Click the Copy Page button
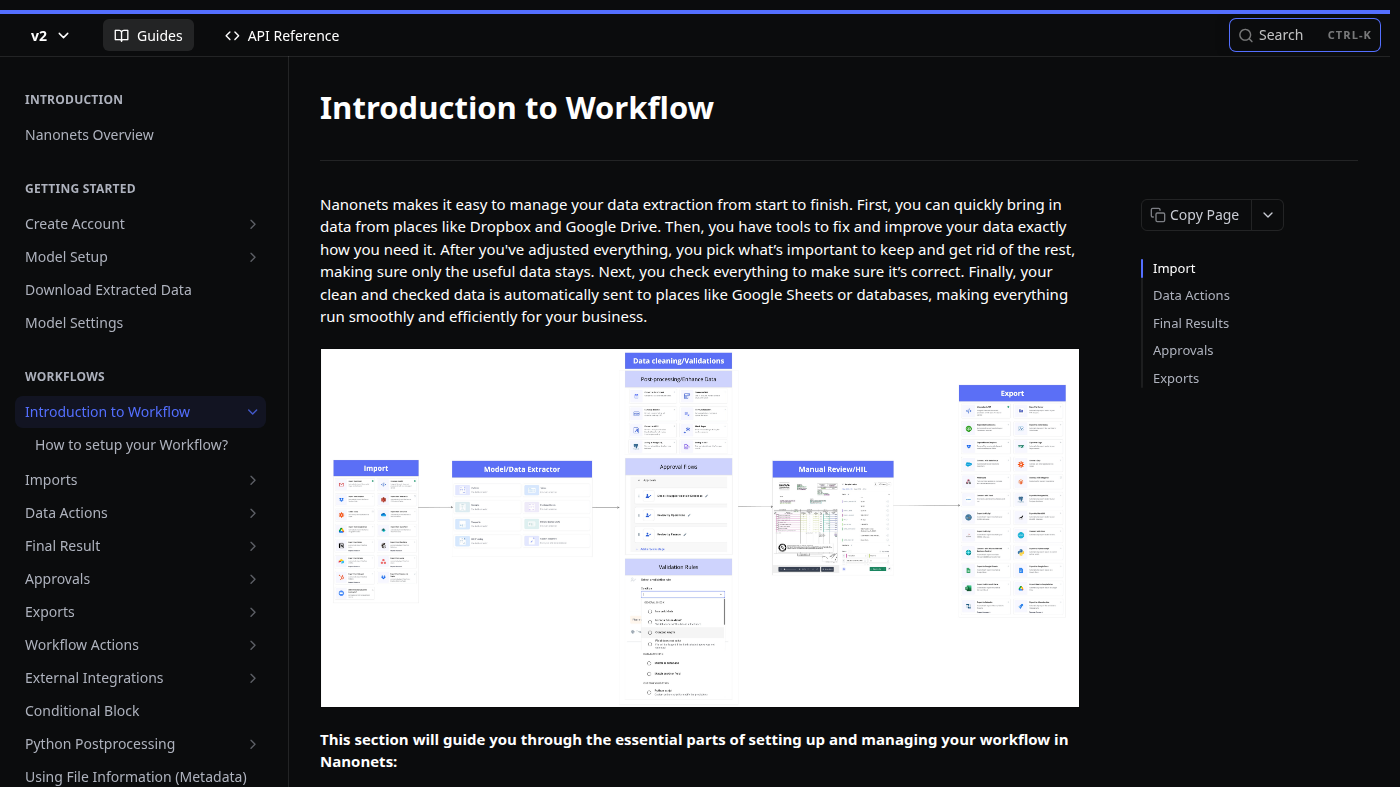 [x=1197, y=215]
